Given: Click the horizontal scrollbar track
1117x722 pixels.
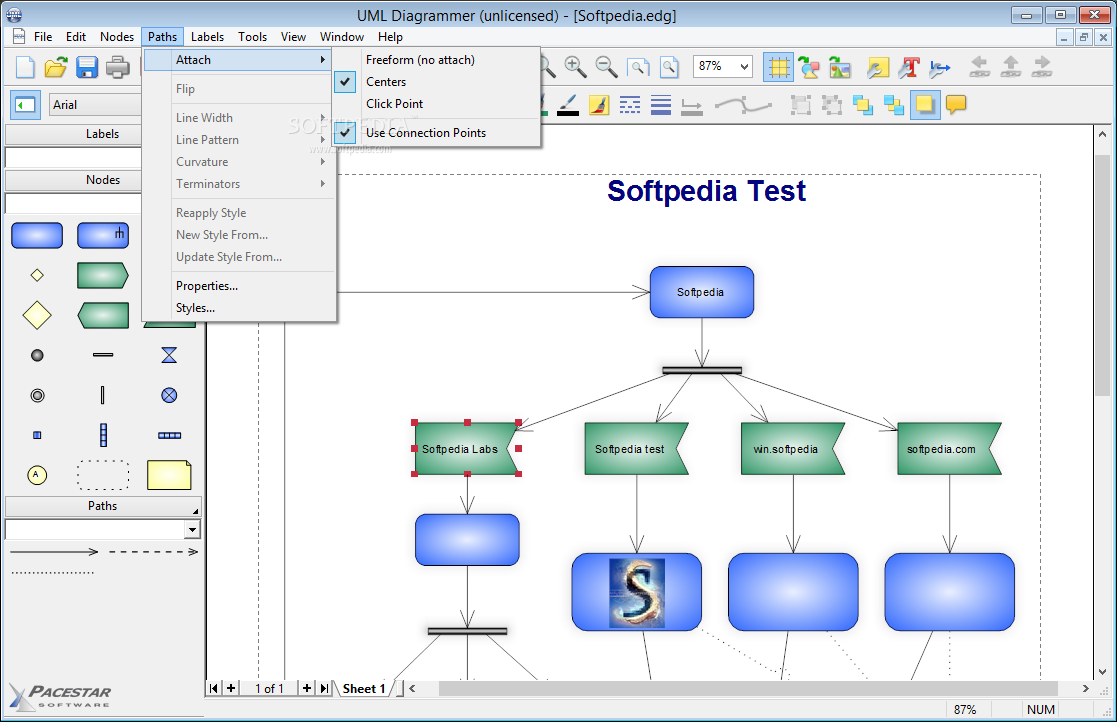Looking at the screenshot, I should pyautogui.click(x=748, y=689).
